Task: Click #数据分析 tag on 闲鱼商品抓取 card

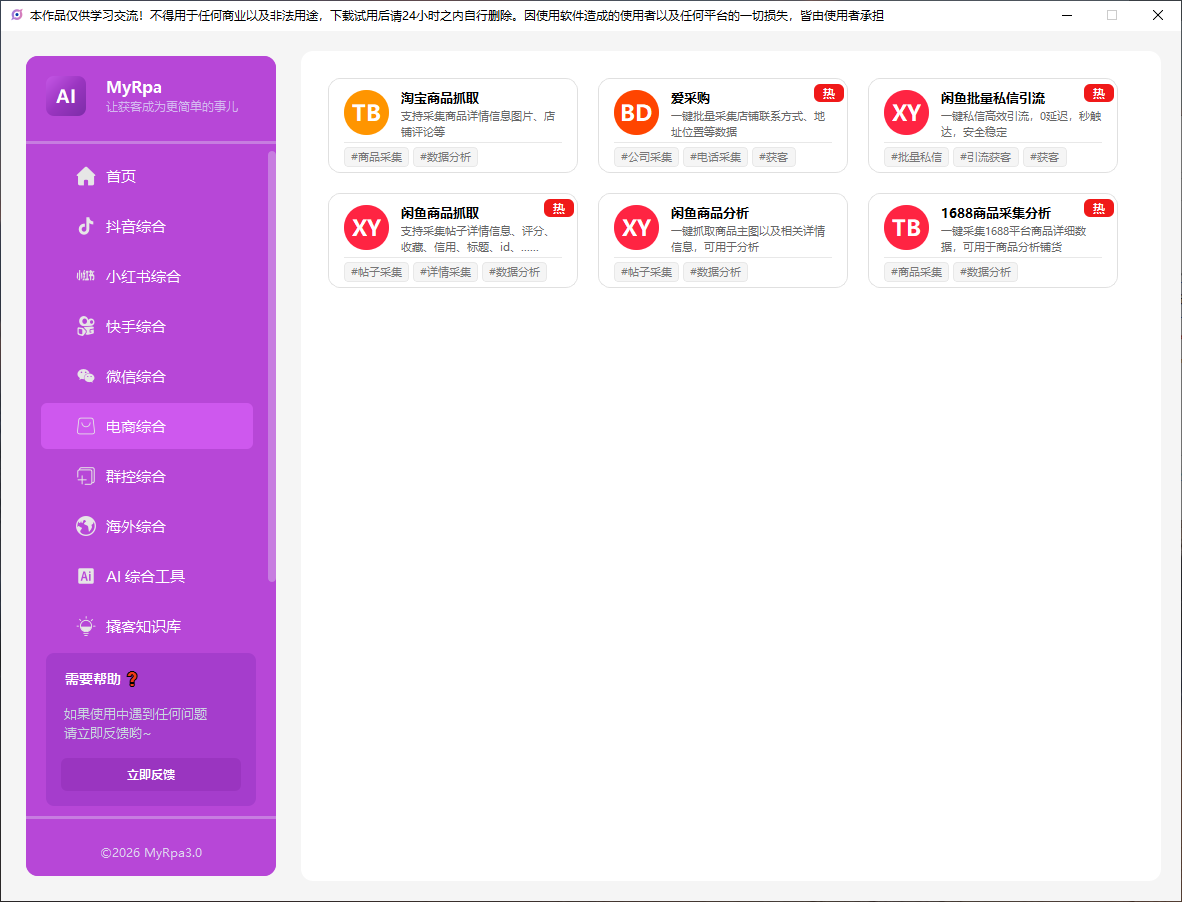Action: click(514, 272)
